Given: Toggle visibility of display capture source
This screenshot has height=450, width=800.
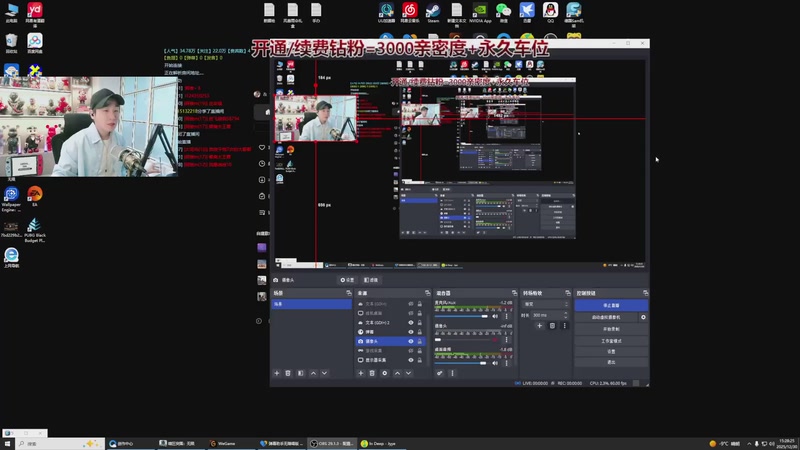Looking at the screenshot, I should click(411, 360).
